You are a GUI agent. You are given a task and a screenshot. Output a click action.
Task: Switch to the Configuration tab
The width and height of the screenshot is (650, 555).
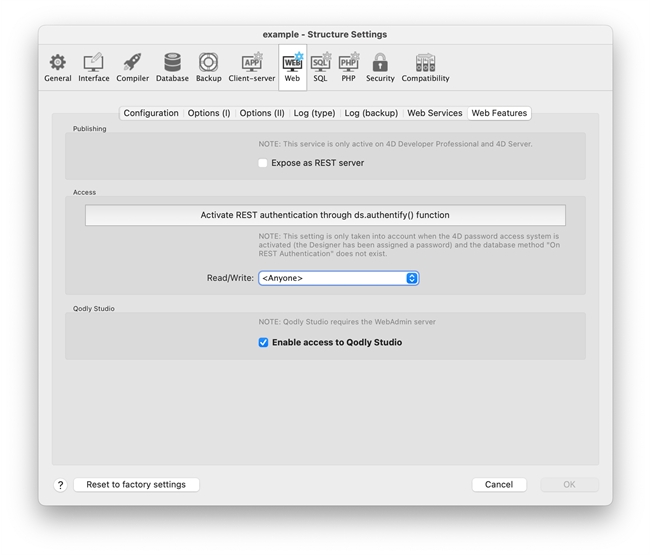click(151, 113)
